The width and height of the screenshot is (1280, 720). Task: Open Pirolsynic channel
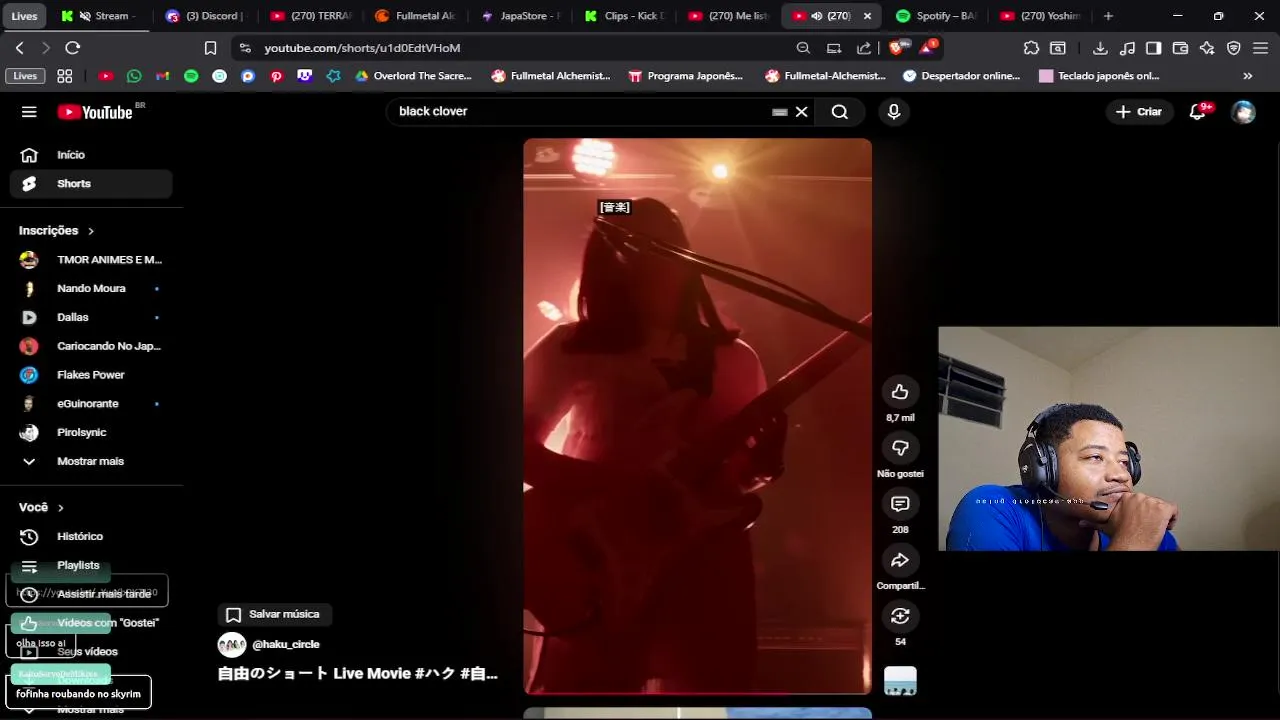click(x=91, y=433)
